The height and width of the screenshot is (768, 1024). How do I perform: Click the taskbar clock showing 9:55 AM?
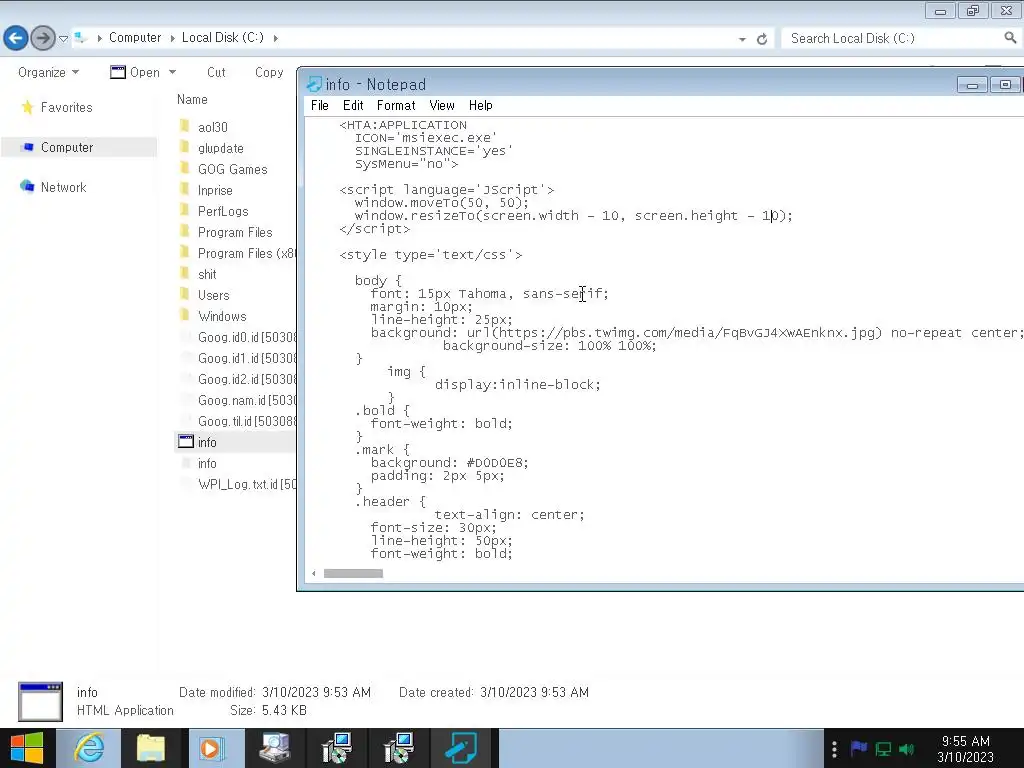(x=965, y=749)
